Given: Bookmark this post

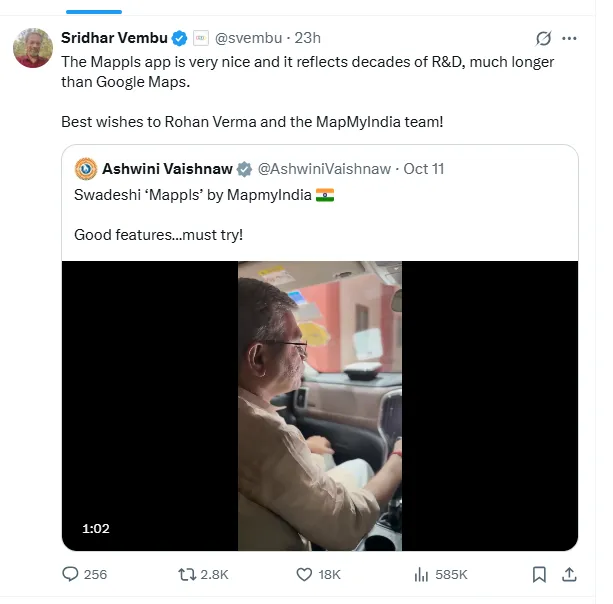Looking at the screenshot, I should click(x=539, y=574).
